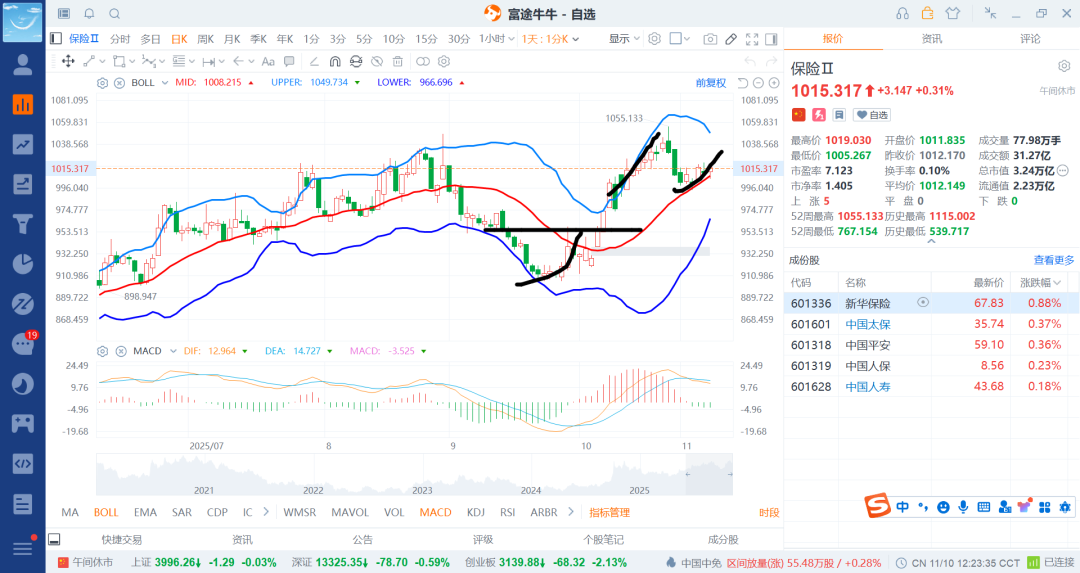Click the screenshot camera icon in chart toolbar
The height and width of the screenshot is (573, 1080).
point(710,39)
